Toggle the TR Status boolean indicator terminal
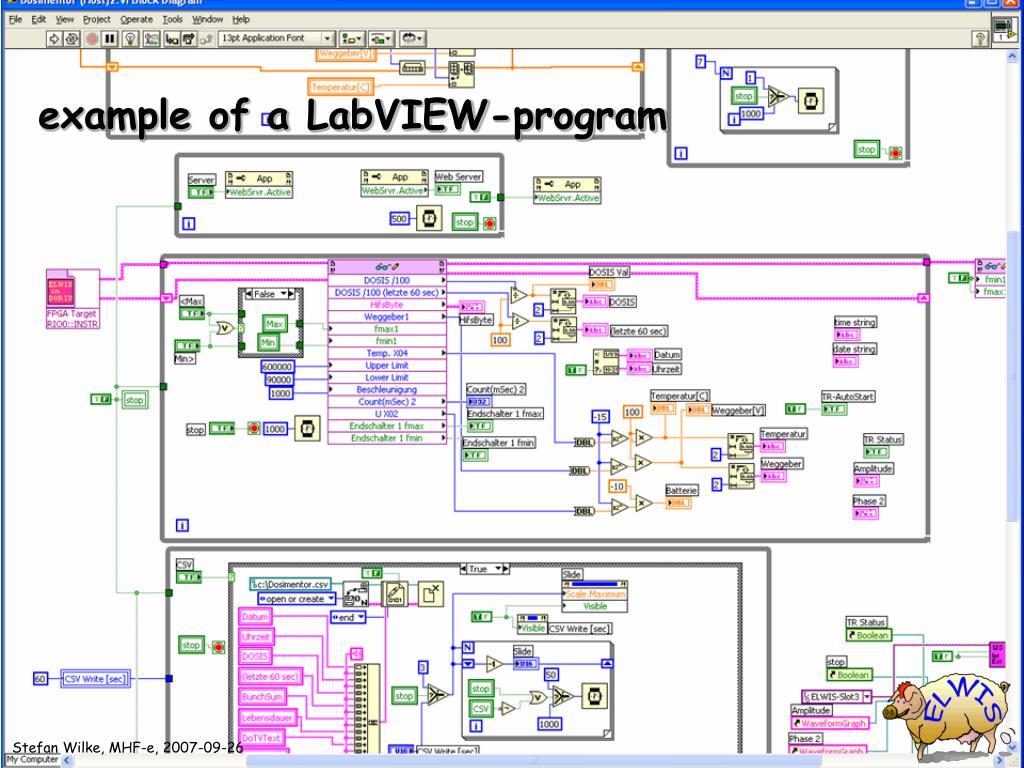 tap(876, 452)
